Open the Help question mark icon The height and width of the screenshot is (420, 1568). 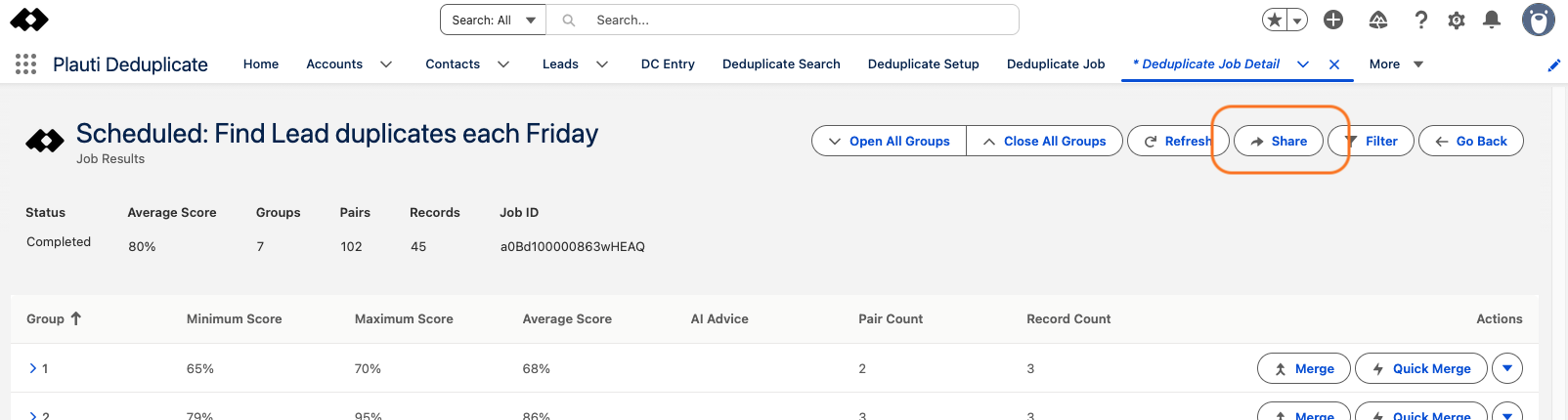[x=1421, y=20]
